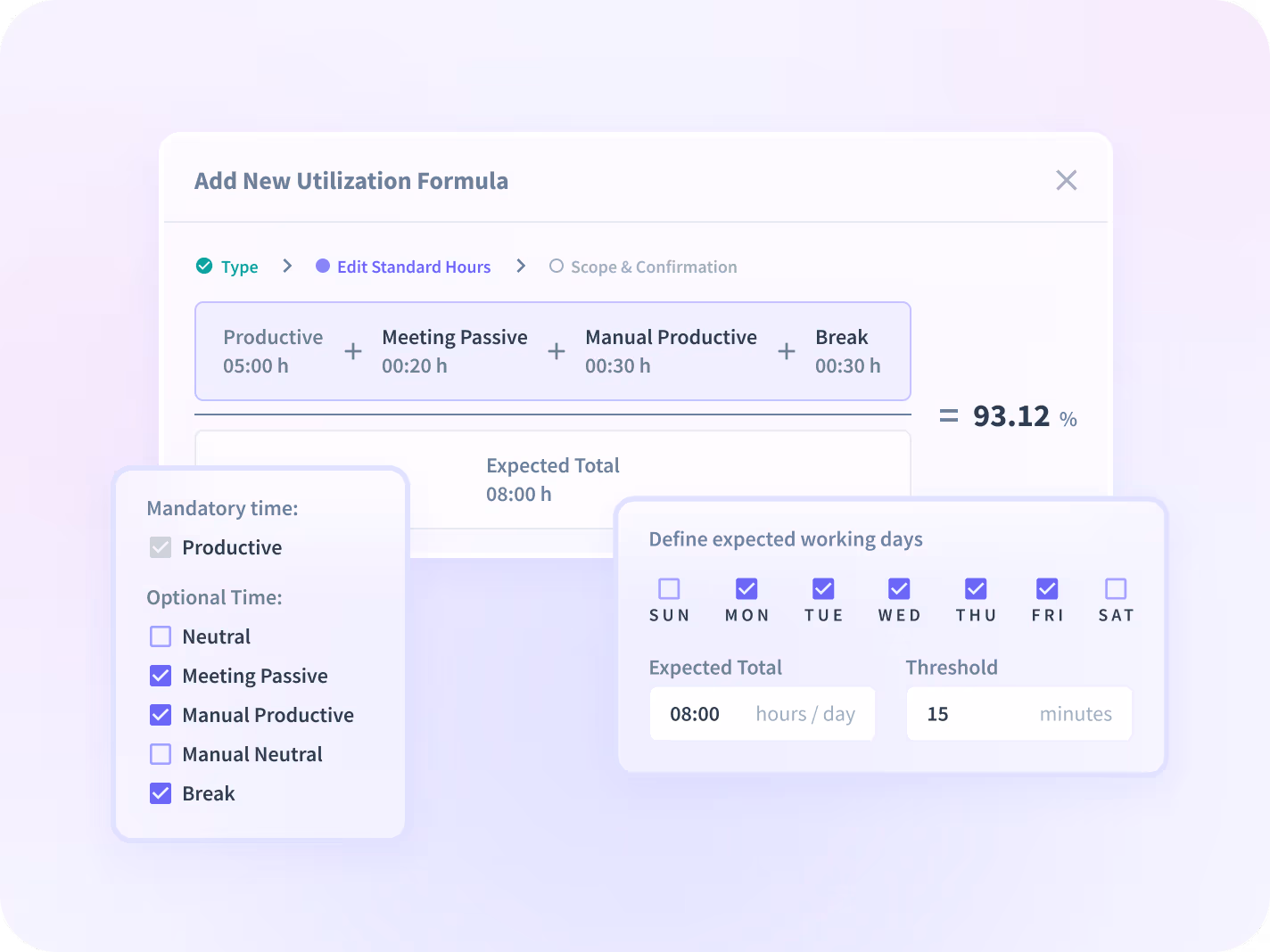The width and height of the screenshot is (1270, 952).
Task: Go to Scope & Confirmation step
Action: (x=654, y=267)
